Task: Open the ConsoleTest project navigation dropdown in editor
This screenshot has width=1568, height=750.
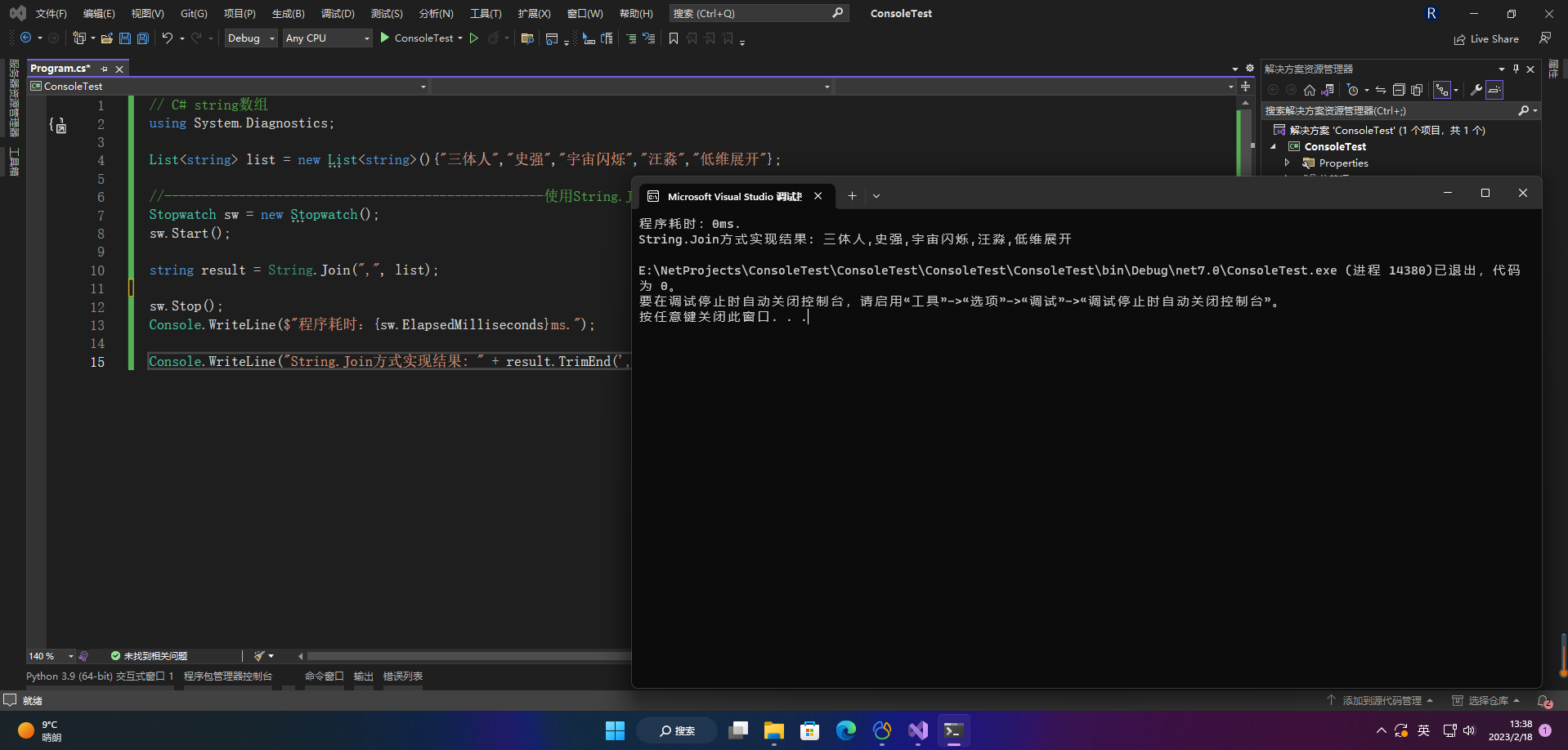Action: pyautogui.click(x=228, y=87)
